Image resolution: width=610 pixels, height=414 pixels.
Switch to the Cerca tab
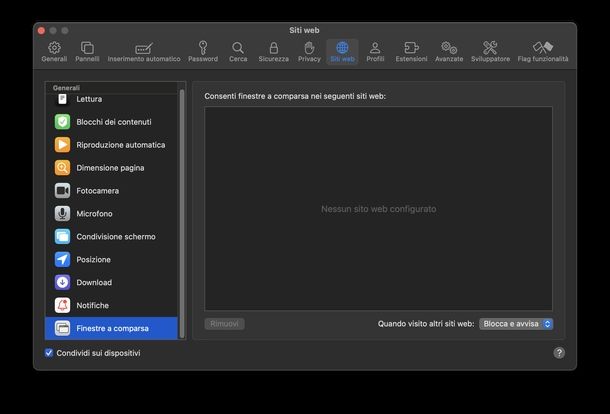coord(238,52)
